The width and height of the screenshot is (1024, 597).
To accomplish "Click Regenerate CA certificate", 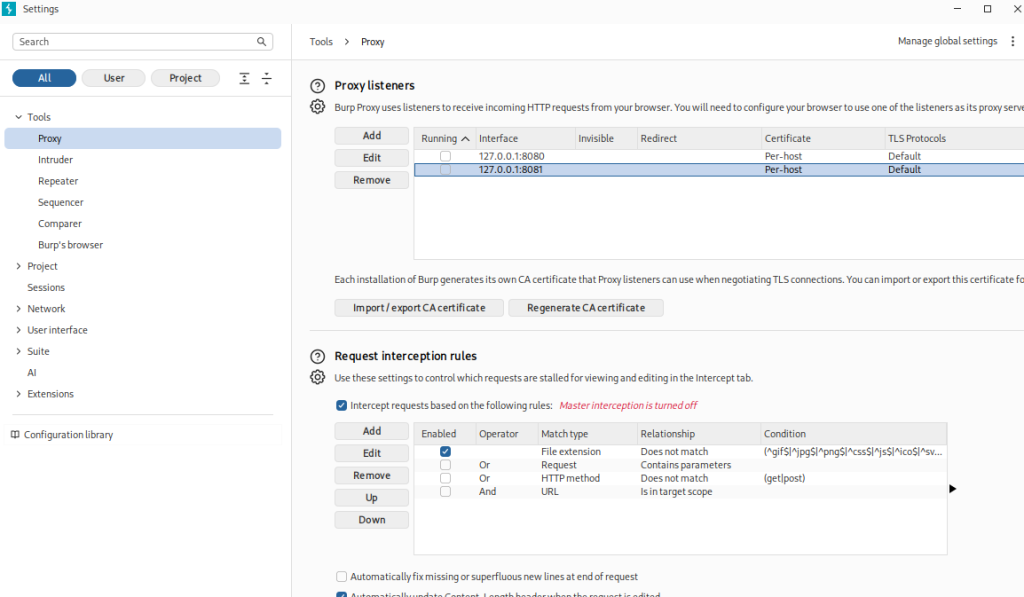I will 586,308.
